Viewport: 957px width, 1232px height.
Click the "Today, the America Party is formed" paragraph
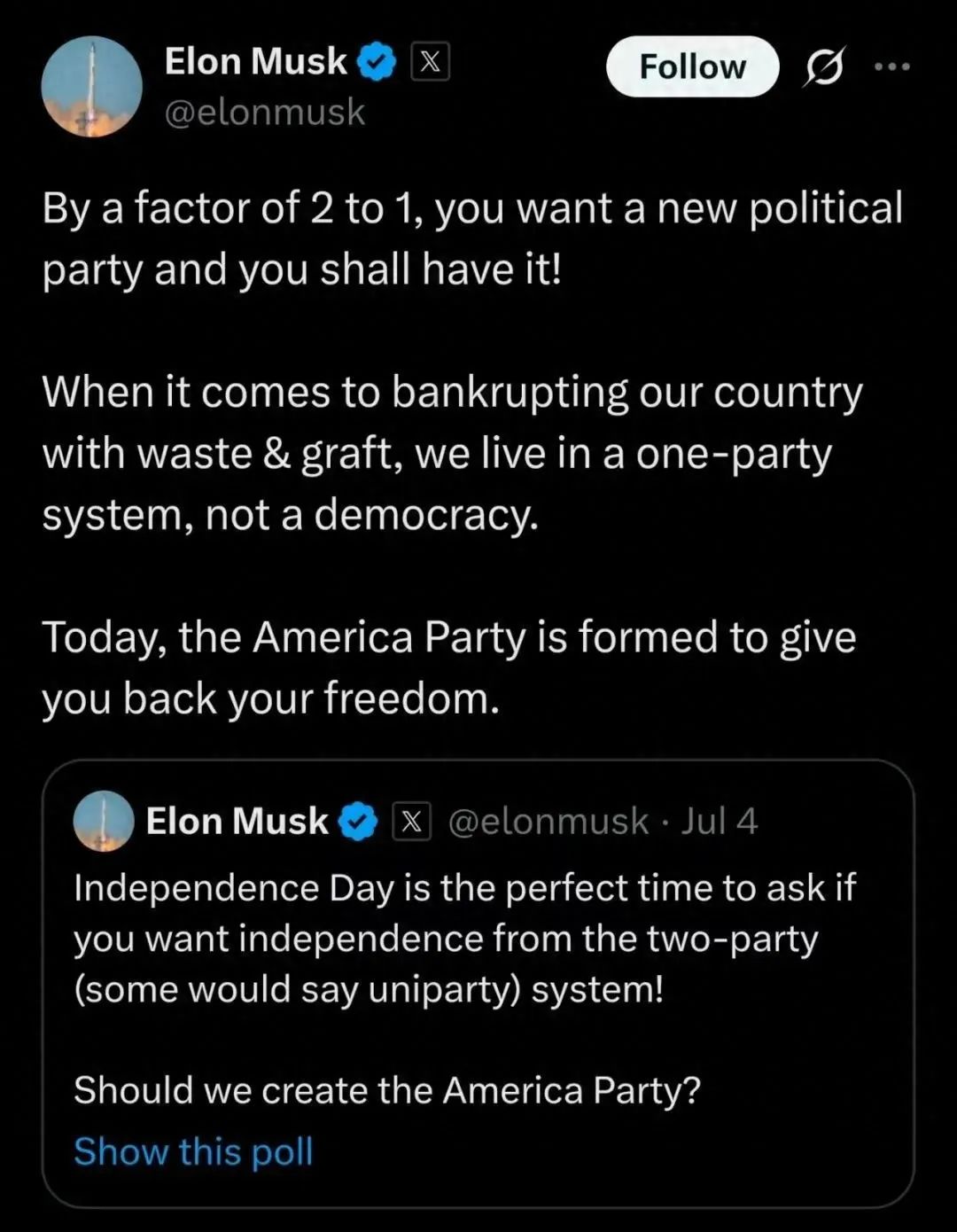448,667
